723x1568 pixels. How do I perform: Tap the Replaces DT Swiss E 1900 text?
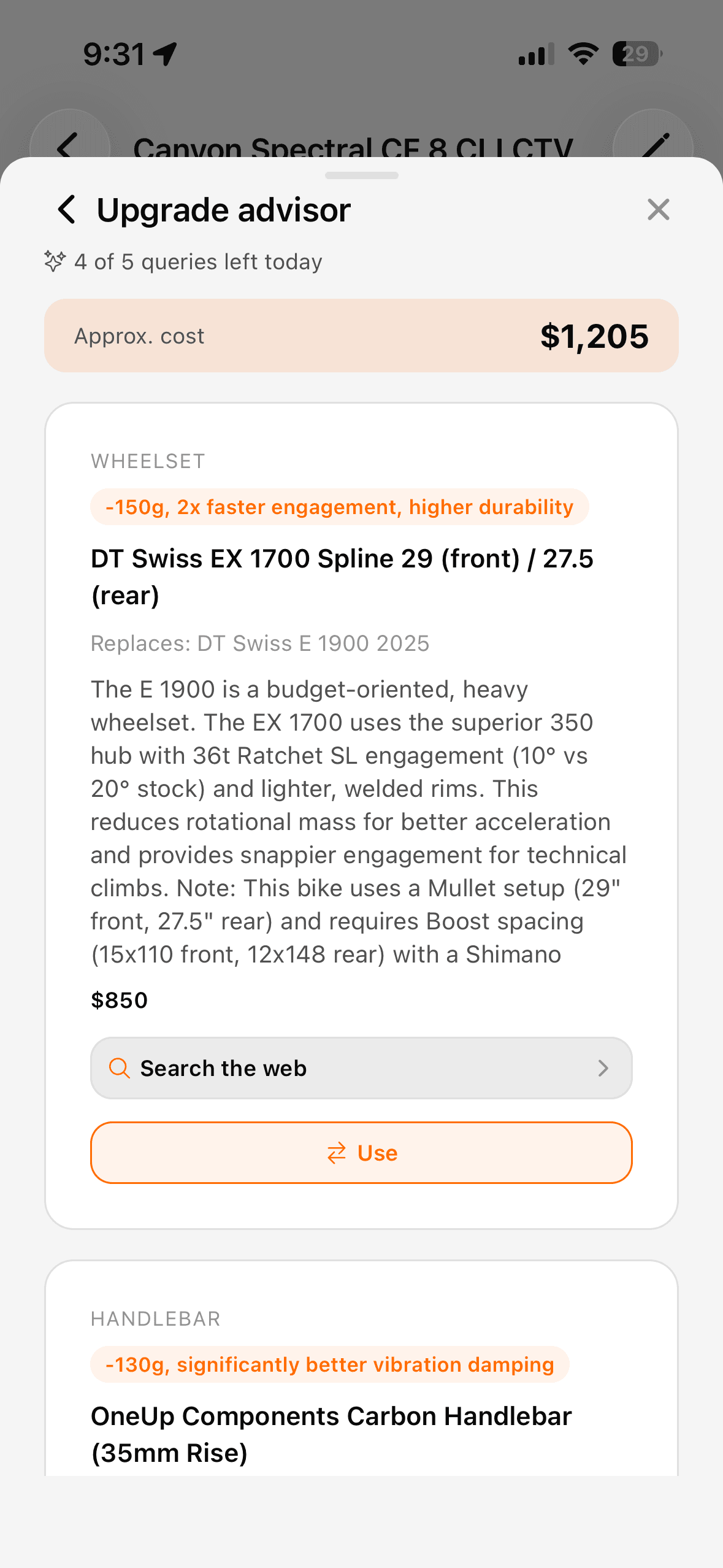(x=260, y=644)
